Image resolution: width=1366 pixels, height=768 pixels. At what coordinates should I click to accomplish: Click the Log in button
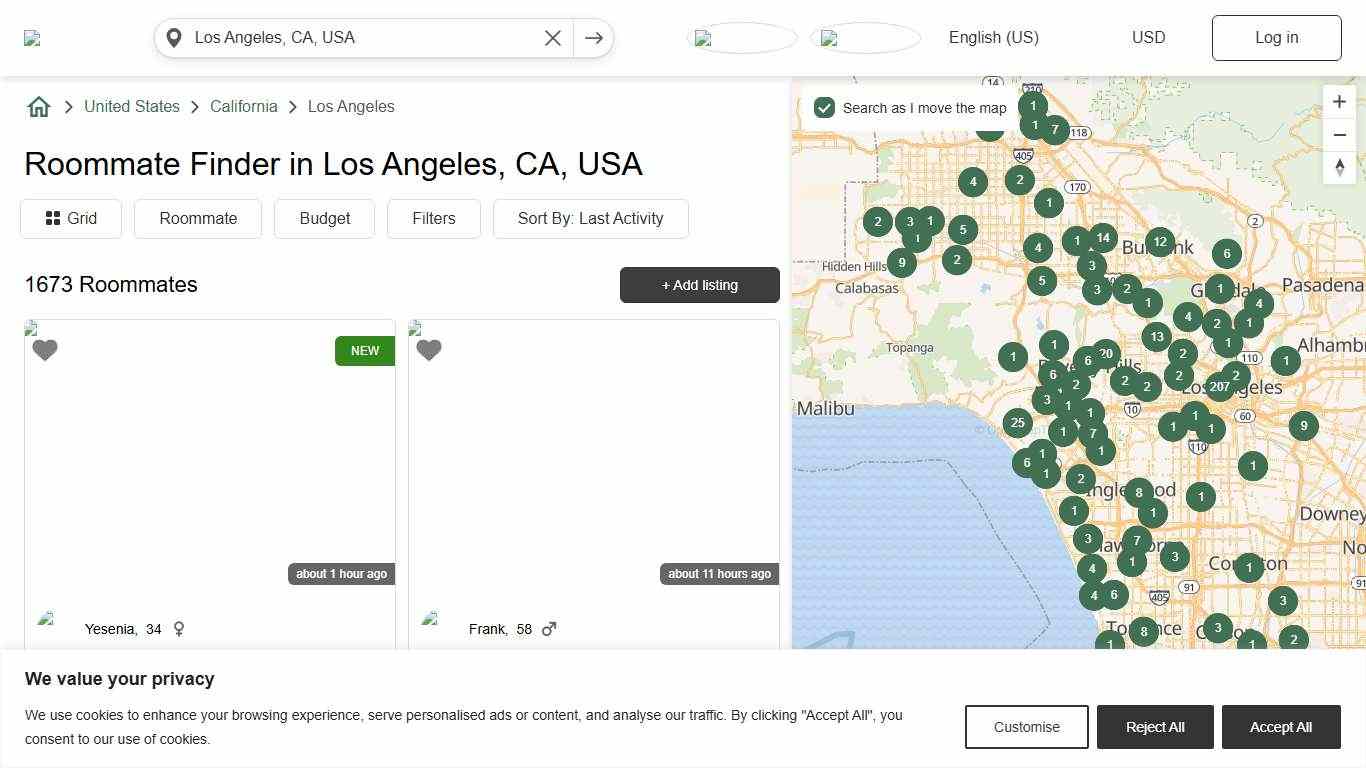[1276, 37]
